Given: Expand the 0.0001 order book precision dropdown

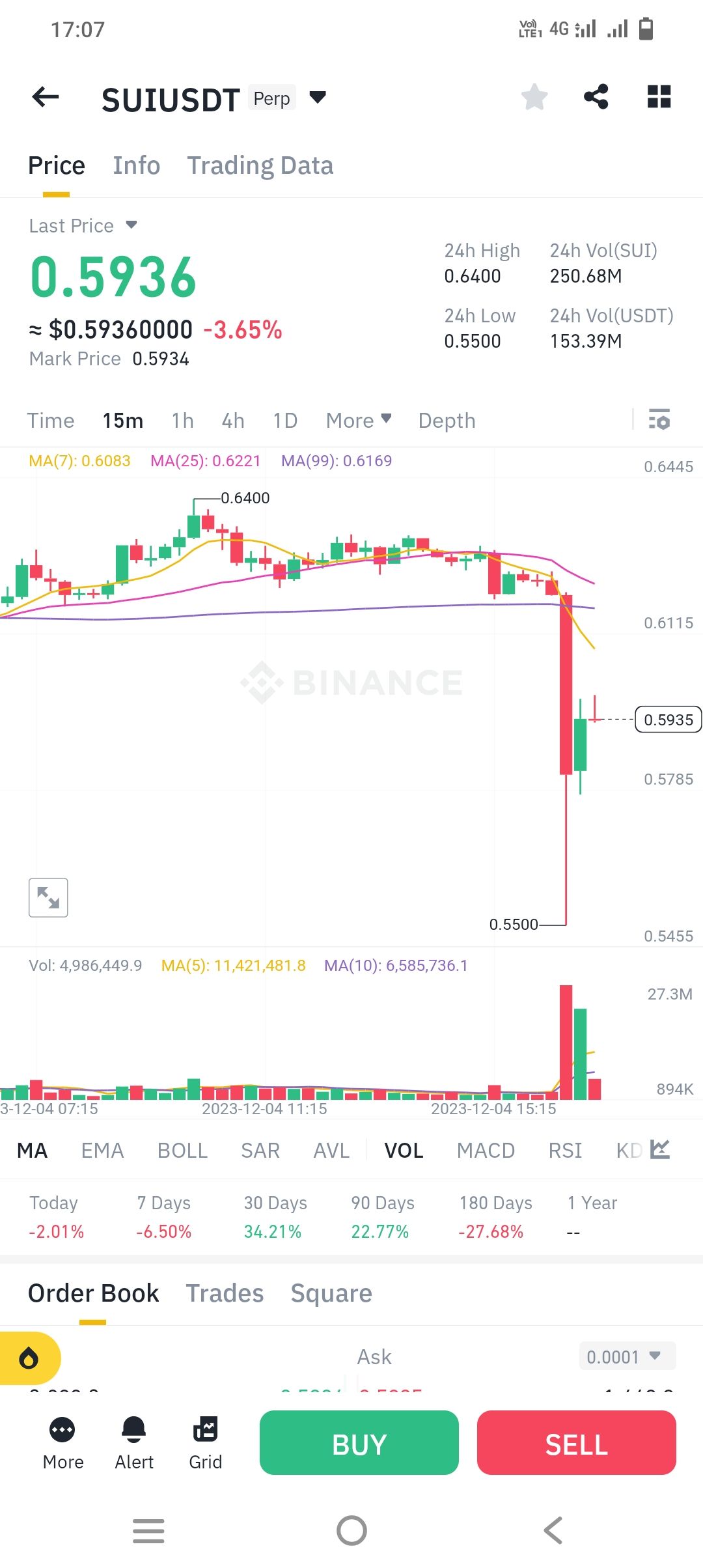Looking at the screenshot, I should click(x=627, y=1357).
